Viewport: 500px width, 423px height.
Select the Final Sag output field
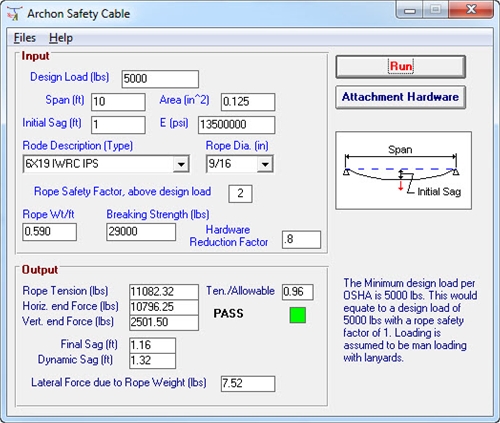(152, 345)
